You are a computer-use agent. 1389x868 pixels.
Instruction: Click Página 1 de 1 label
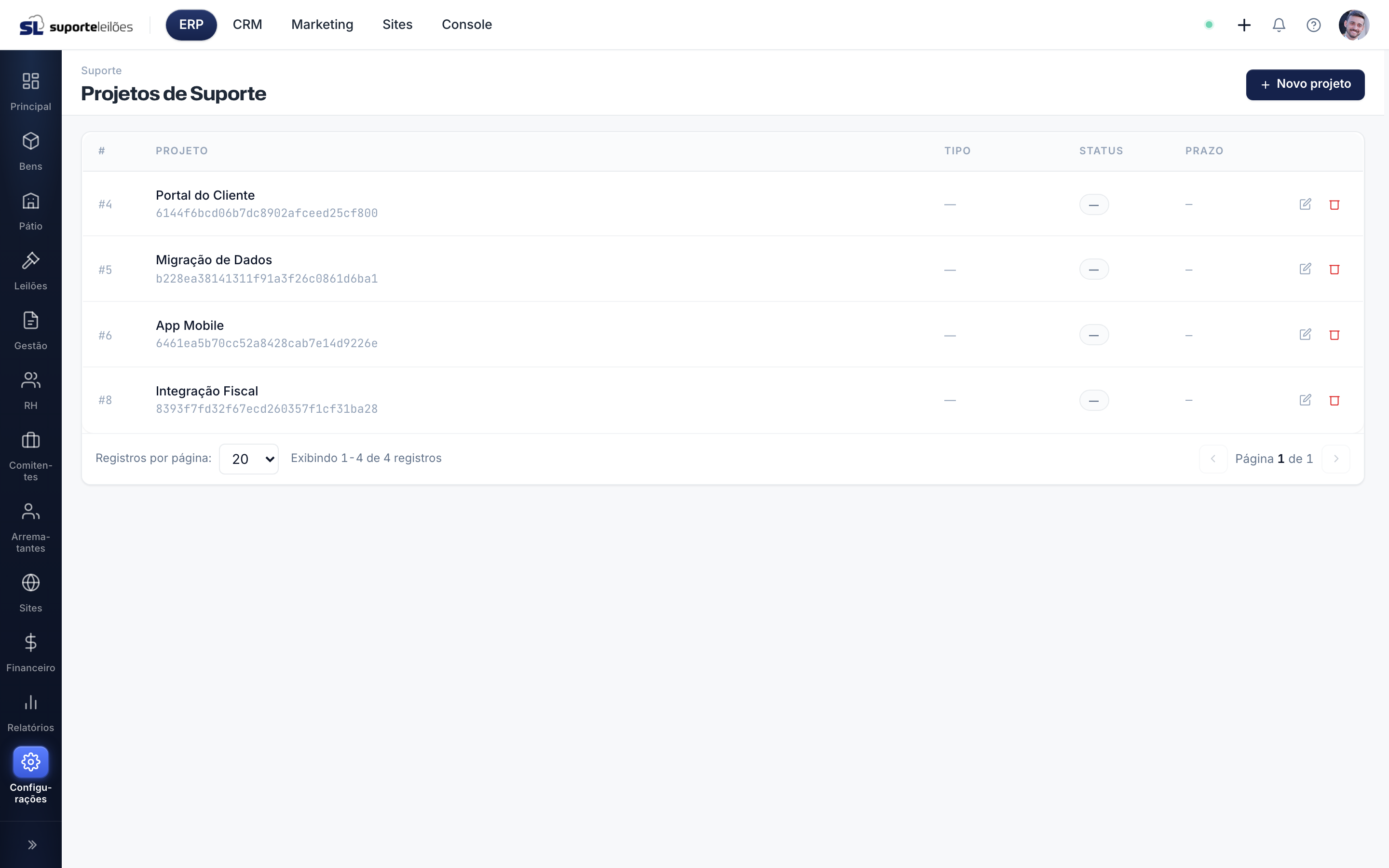tap(1274, 459)
